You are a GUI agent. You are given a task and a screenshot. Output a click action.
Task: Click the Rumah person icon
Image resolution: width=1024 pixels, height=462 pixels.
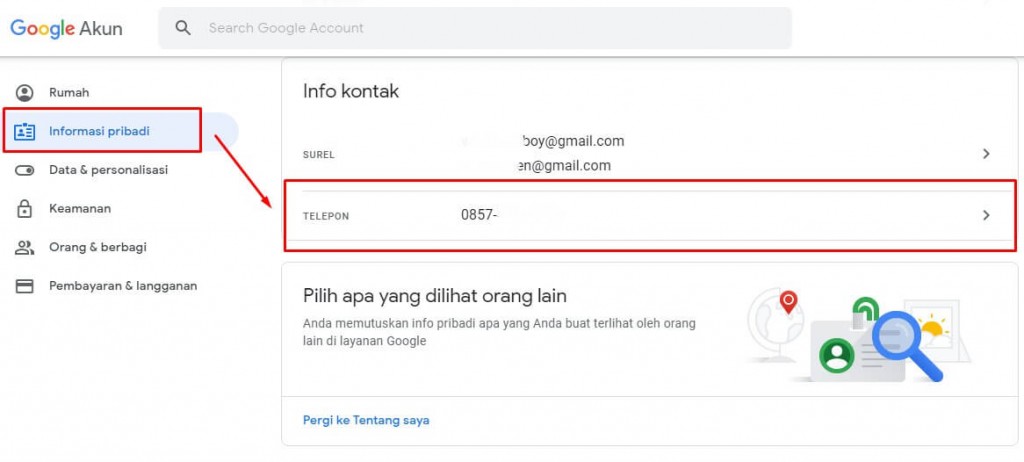pos(25,93)
